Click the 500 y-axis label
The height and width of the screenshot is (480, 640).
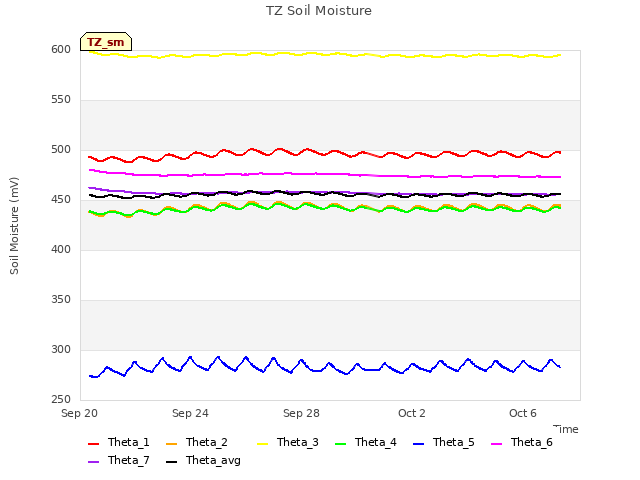click(x=61, y=149)
